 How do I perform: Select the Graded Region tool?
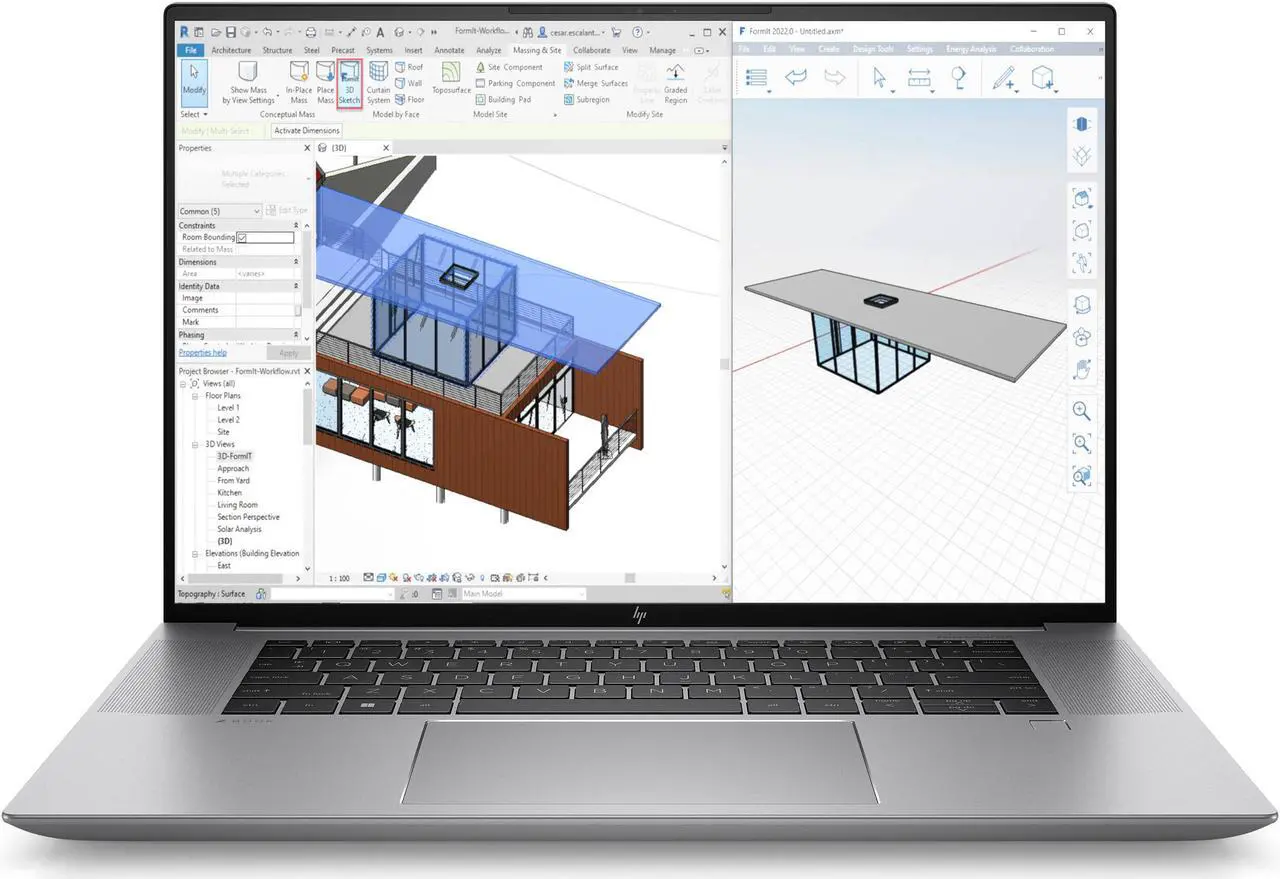(676, 82)
